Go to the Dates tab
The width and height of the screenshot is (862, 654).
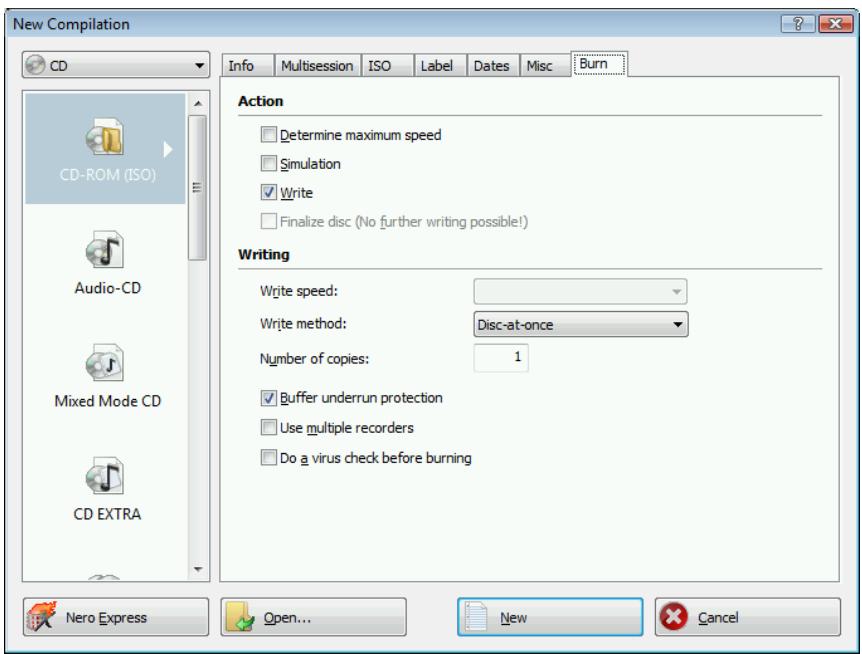tap(492, 65)
